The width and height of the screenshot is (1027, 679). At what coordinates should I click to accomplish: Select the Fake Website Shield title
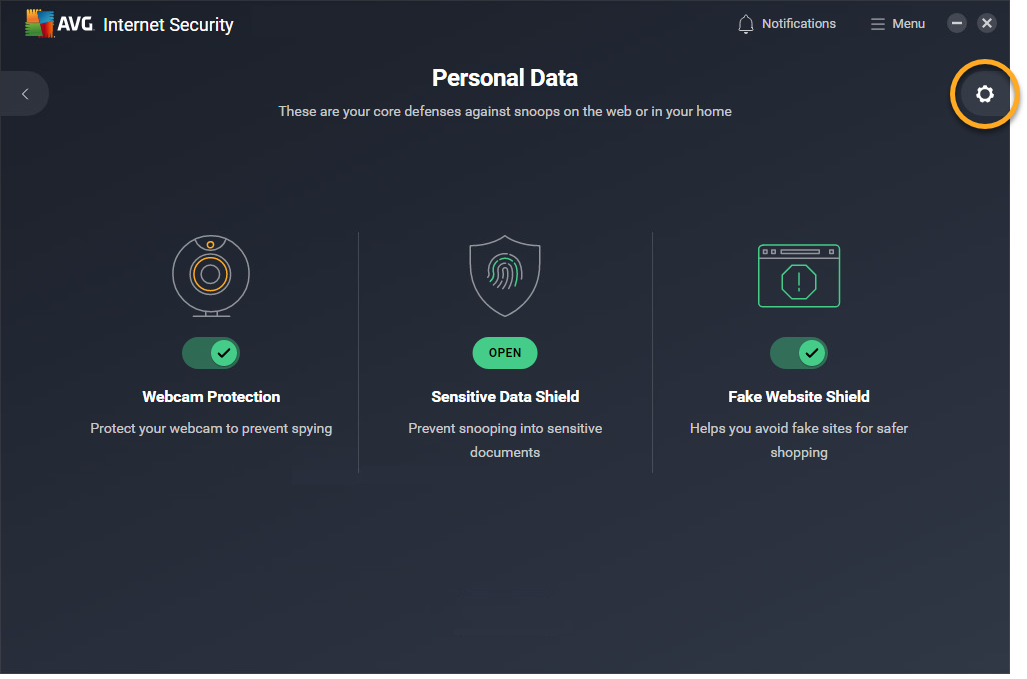click(x=799, y=397)
